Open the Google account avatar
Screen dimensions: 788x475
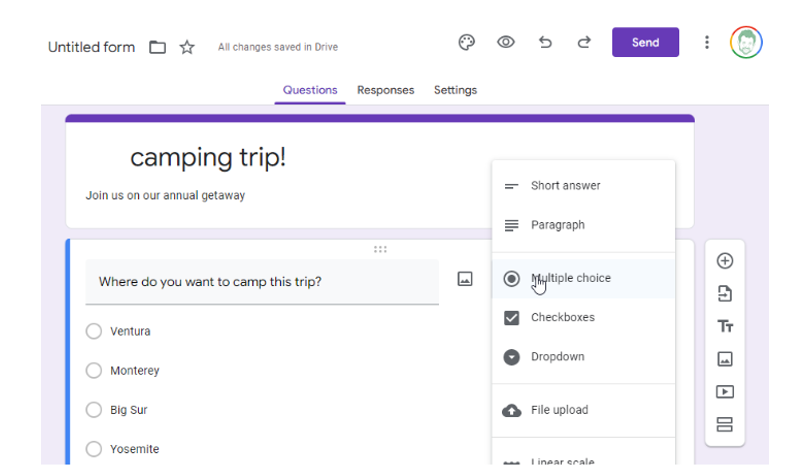[746, 42]
